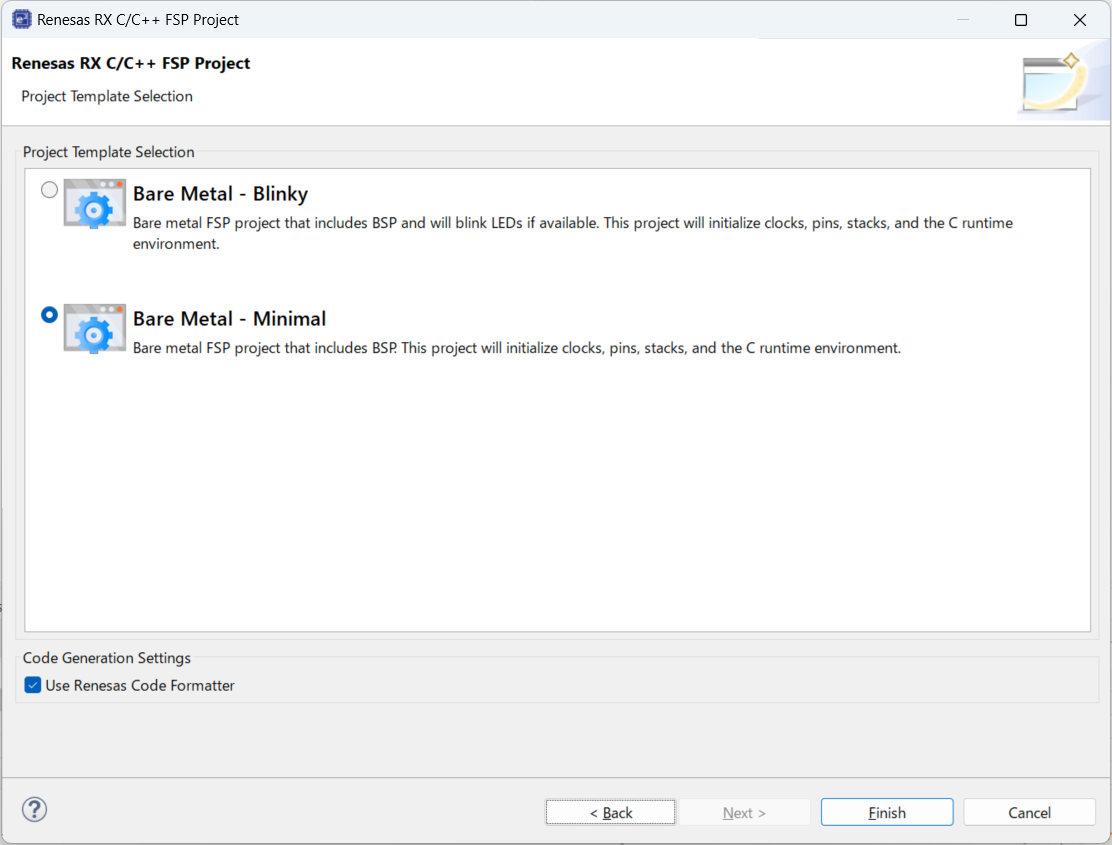The height and width of the screenshot is (845, 1112).
Task: Minimize the Renesas RX project window
Action: (962, 20)
